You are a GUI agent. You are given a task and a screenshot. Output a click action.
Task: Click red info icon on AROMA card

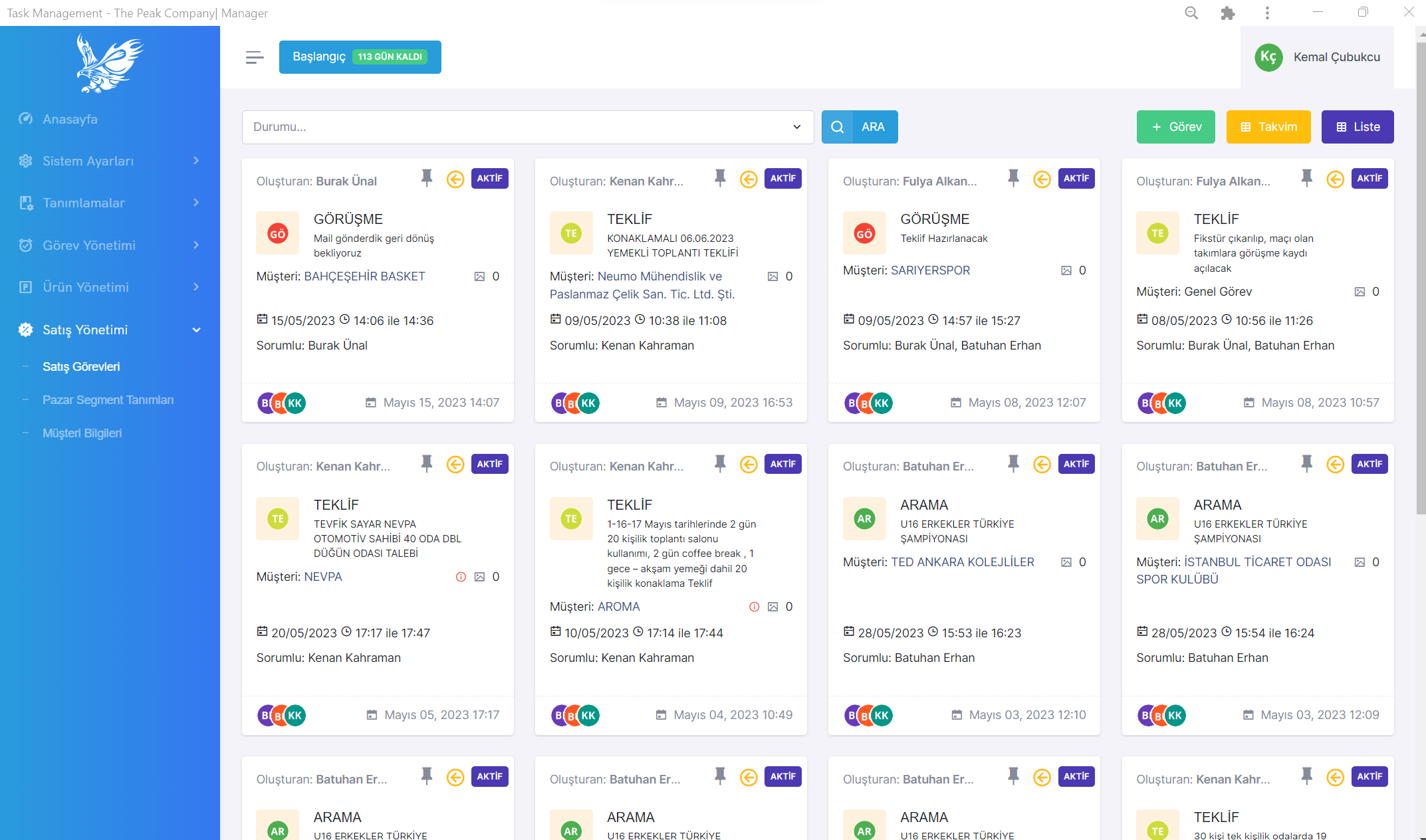(754, 607)
